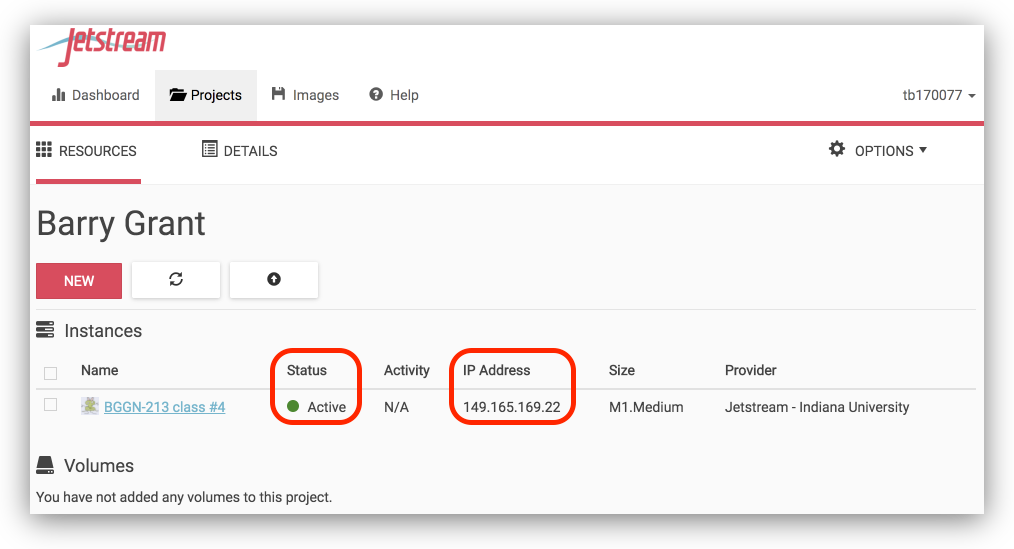Click the red NEW button
The image size is (1014, 549).
click(79, 281)
